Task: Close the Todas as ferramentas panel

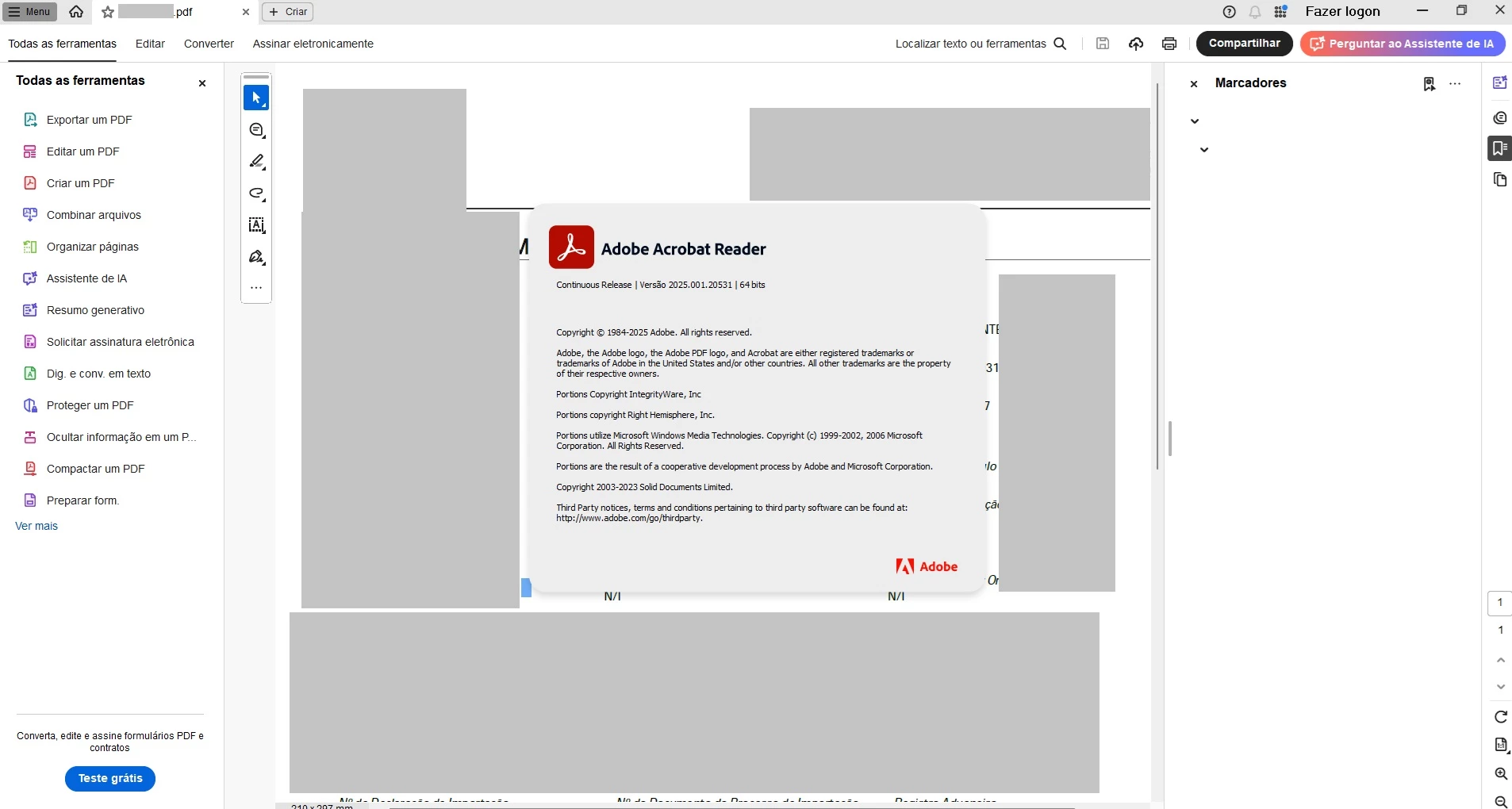Action: (202, 83)
